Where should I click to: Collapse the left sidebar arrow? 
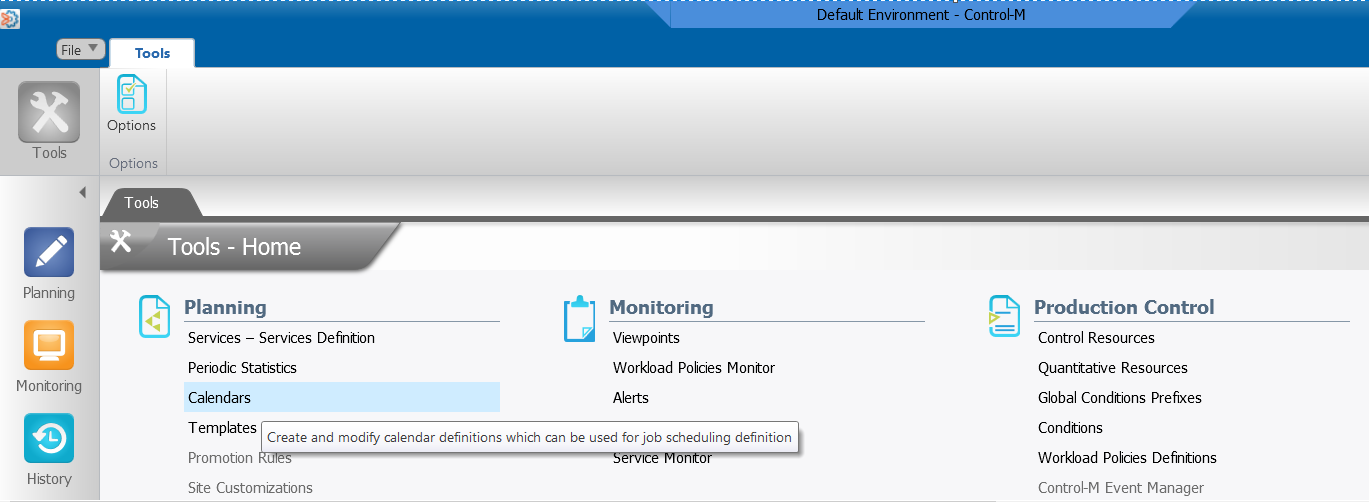click(82, 192)
